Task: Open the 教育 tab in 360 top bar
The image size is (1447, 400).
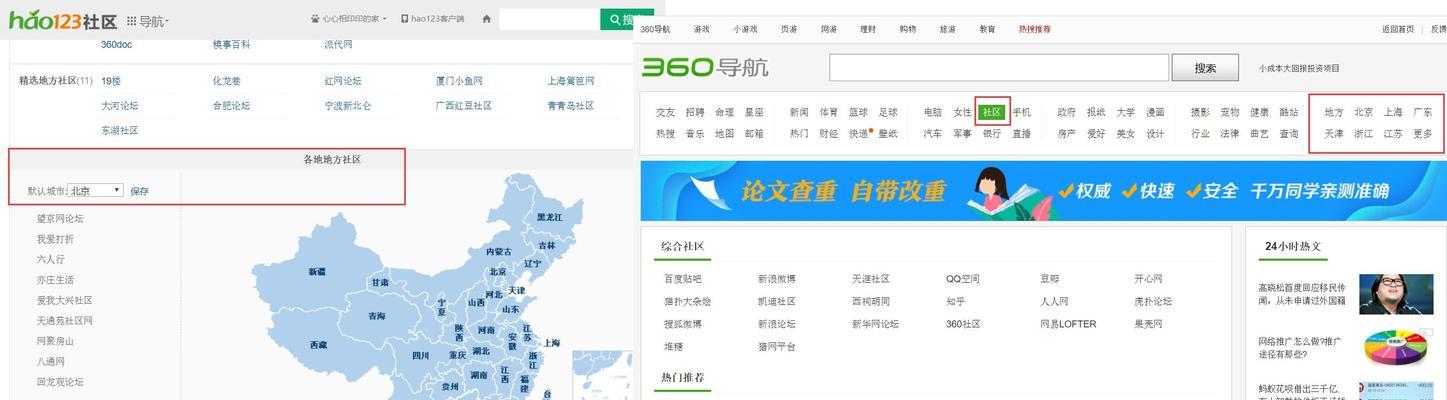Action: [987, 29]
